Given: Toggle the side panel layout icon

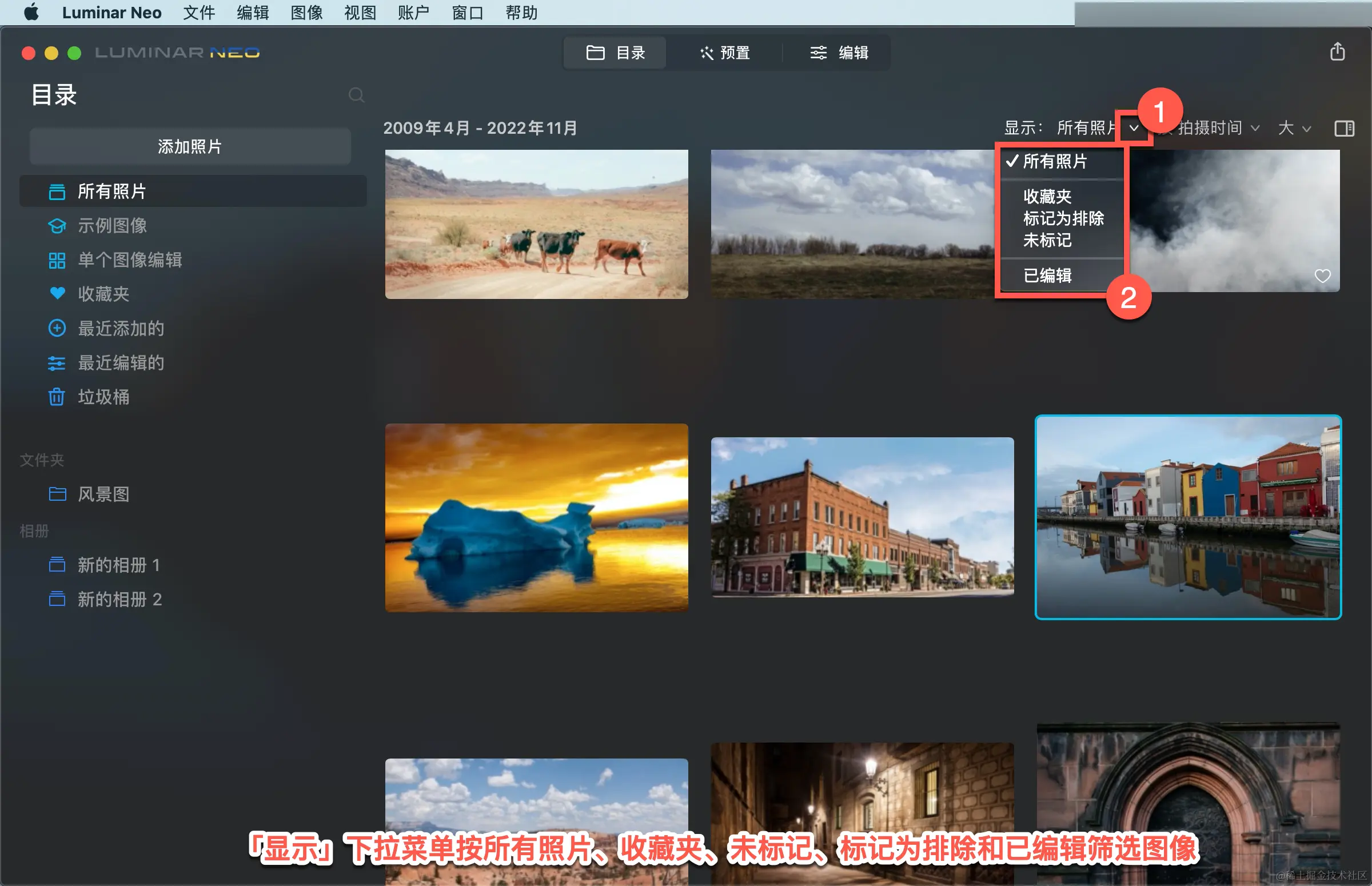Looking at the screenshot, I should [1344, 128].
